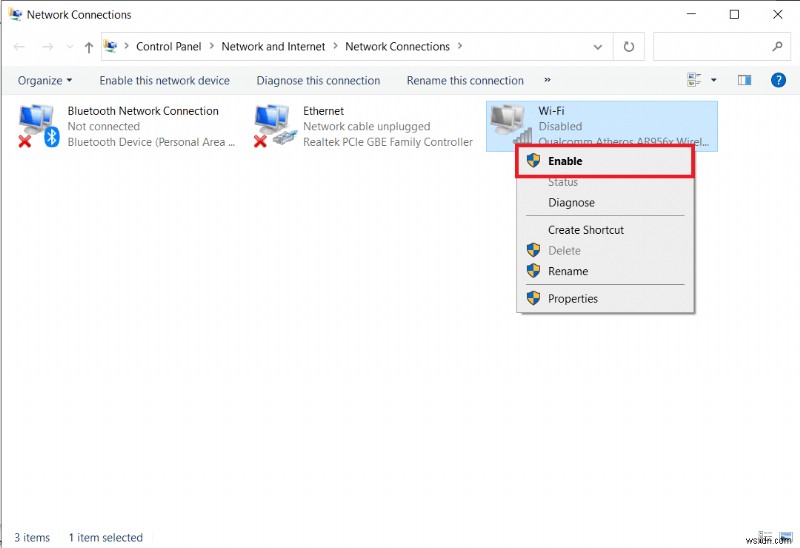Open Help with the question icon

tap(778, 80)
